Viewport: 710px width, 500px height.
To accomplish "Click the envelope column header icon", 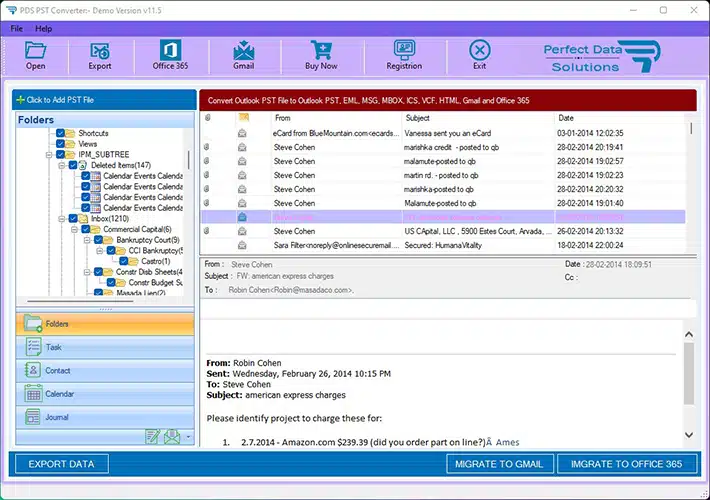I will point(244,118).
